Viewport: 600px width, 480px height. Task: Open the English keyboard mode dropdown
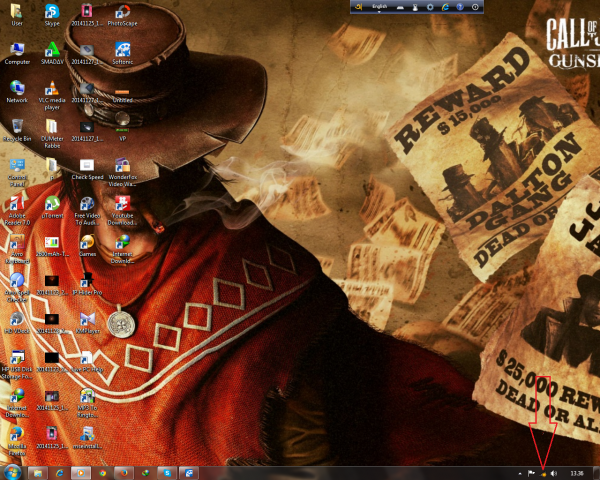point(380,7)
